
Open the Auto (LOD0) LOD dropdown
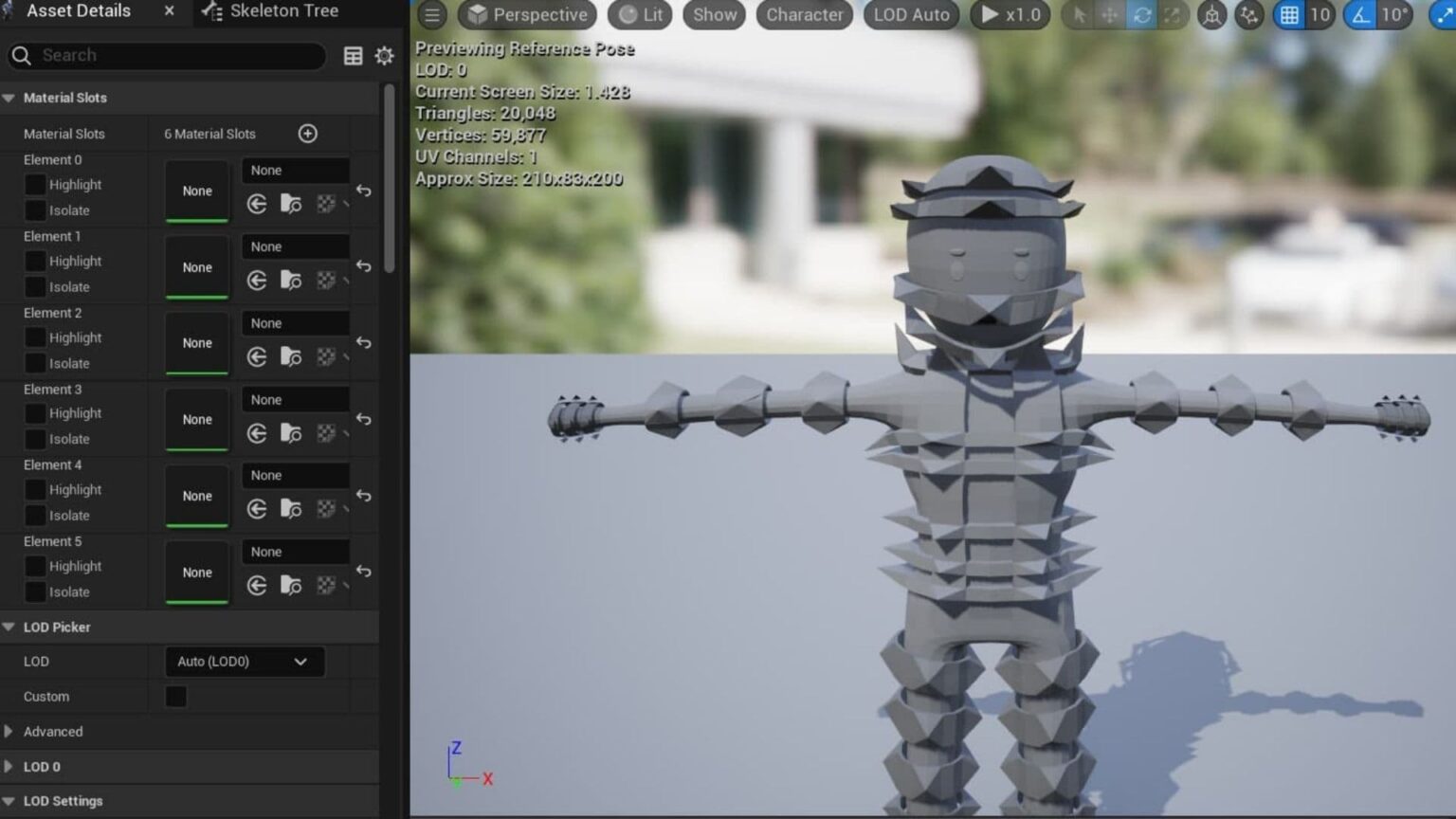click(244, 662)
